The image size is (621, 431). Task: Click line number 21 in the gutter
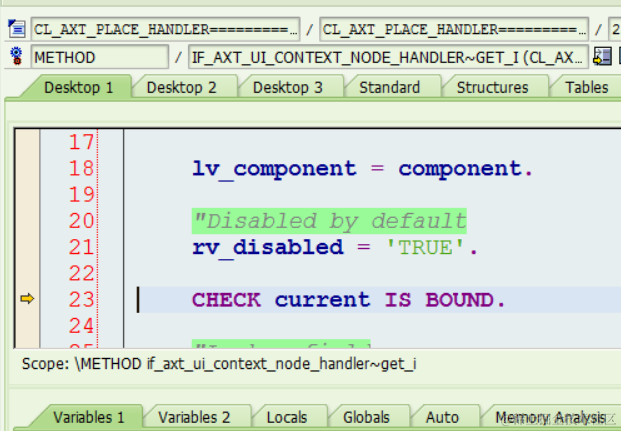coord(82,247)
